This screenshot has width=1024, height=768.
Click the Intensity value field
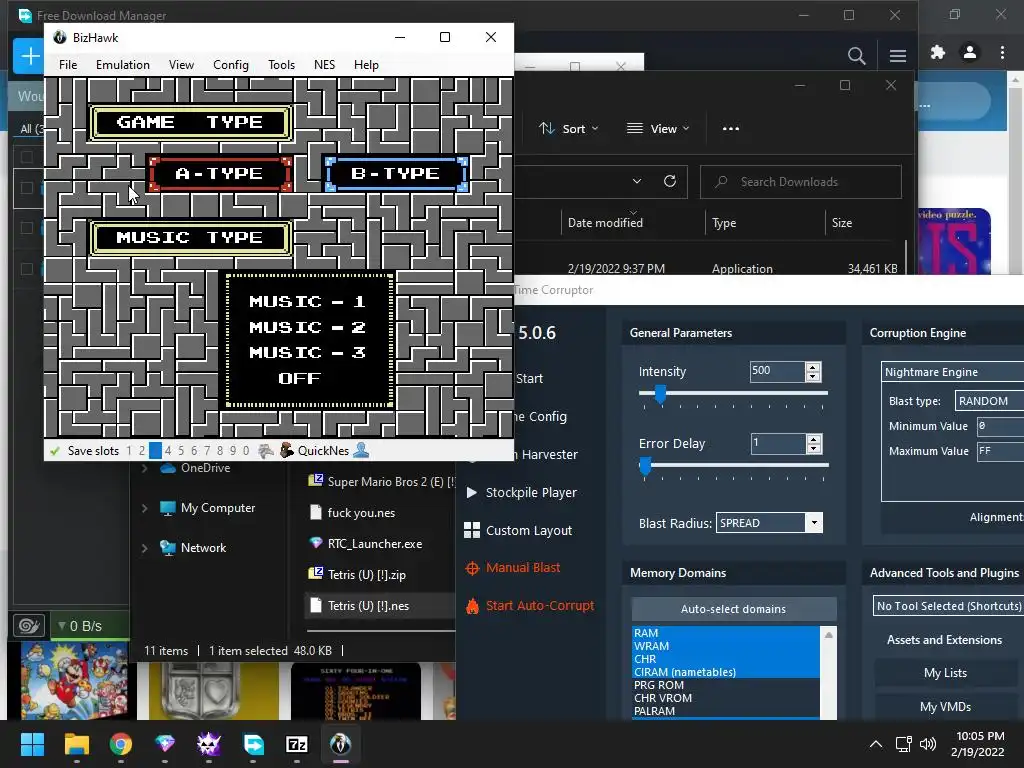[x=777, y=371]
